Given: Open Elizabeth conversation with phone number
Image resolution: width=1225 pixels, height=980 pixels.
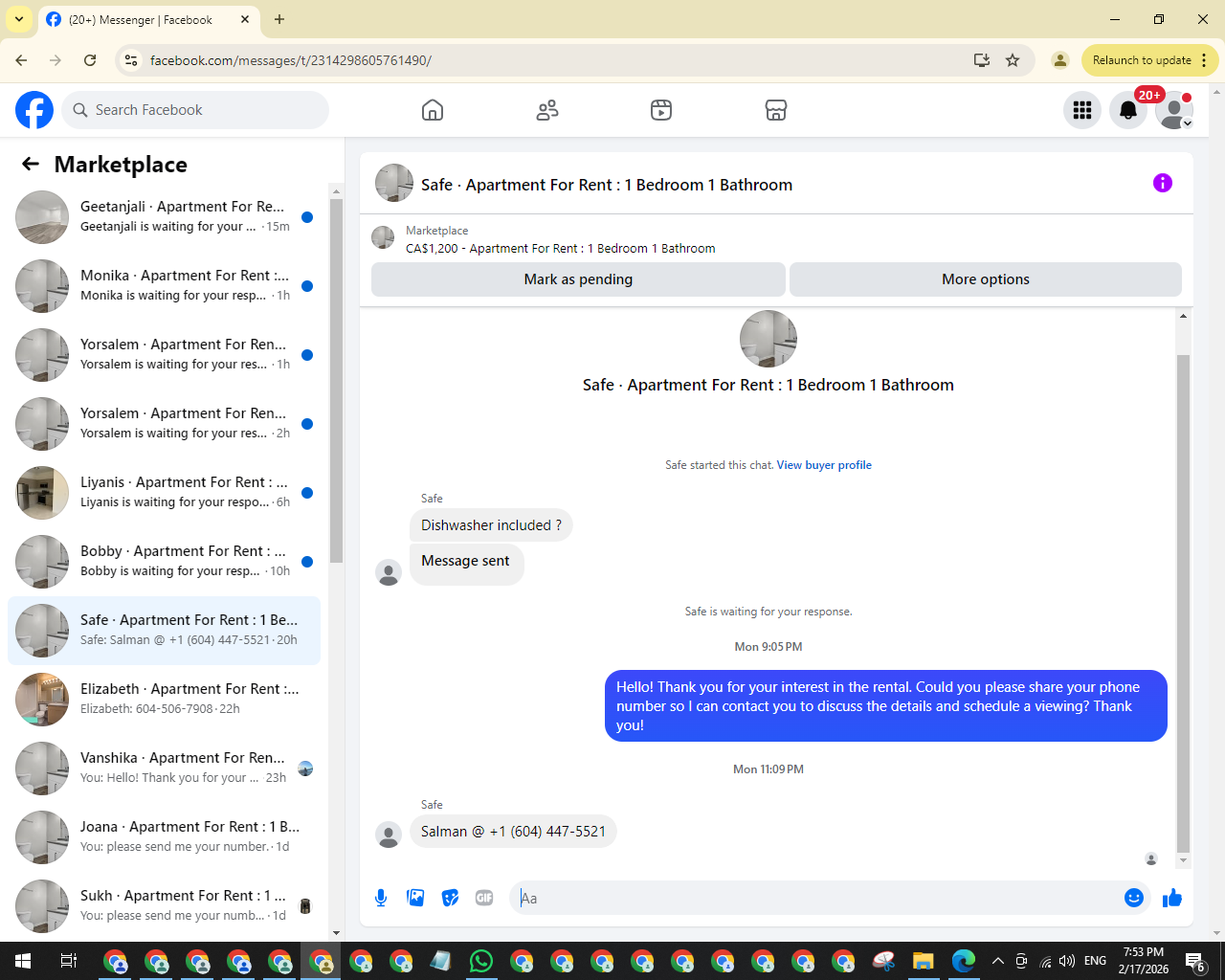Looking at the screenshot, I should pyautogui.click(x=165, y=700).
